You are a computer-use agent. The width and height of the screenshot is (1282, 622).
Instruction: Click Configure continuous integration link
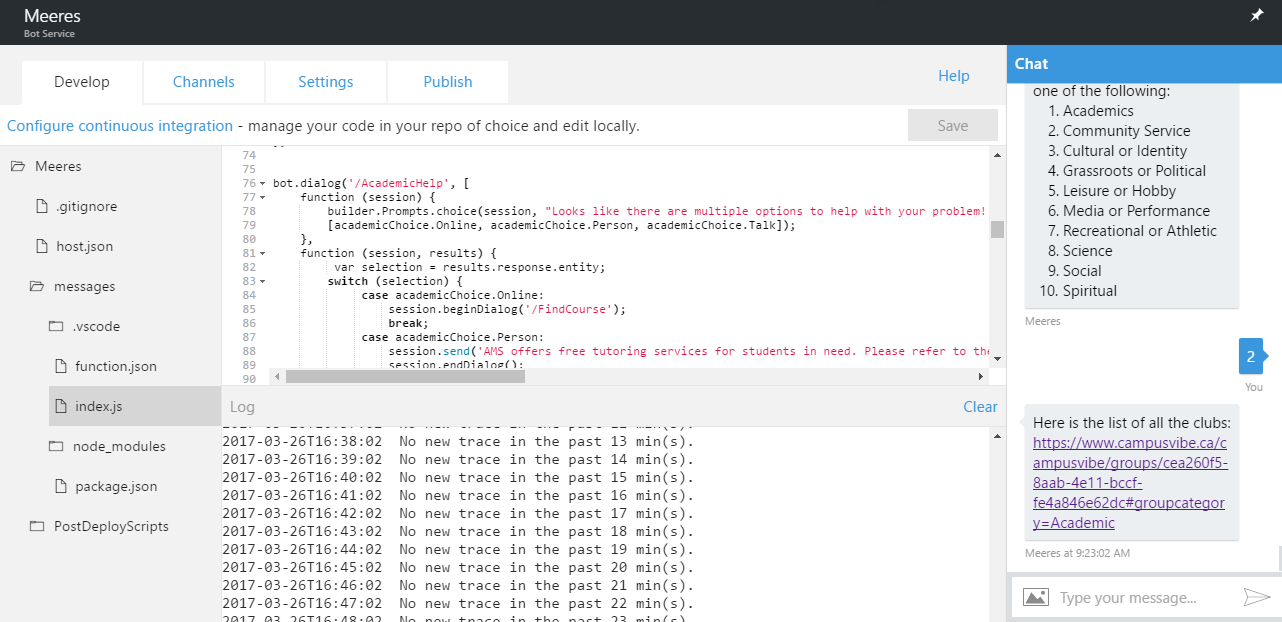pos(120,126)
